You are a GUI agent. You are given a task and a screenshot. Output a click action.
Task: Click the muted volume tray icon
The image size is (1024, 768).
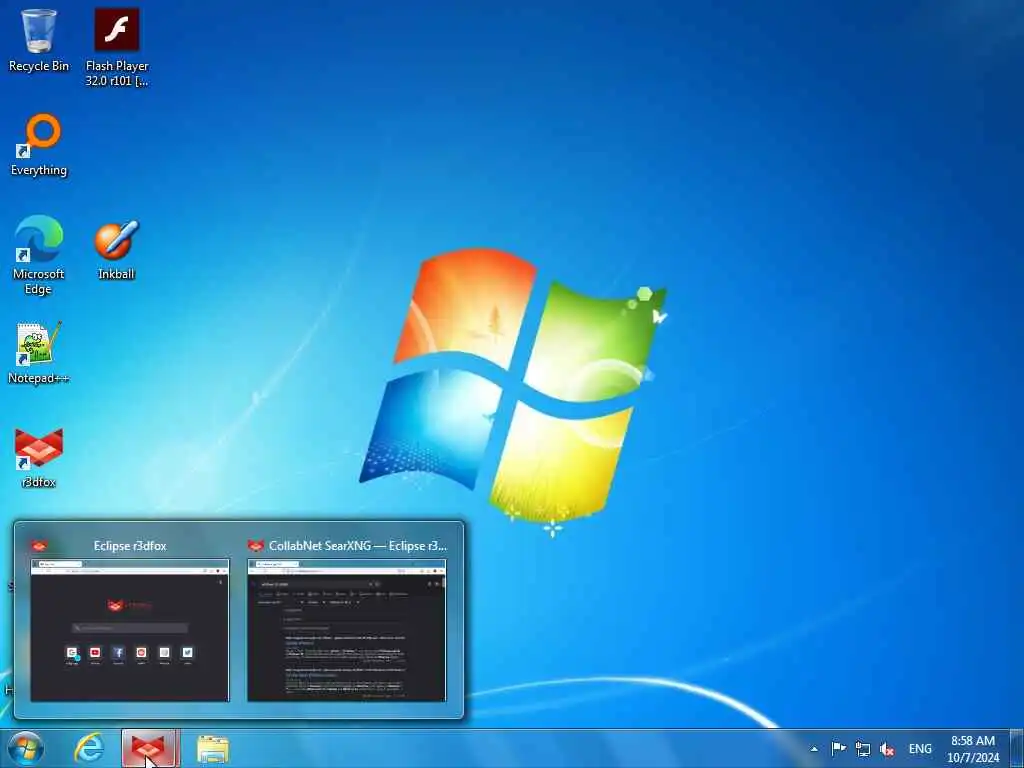887,749
